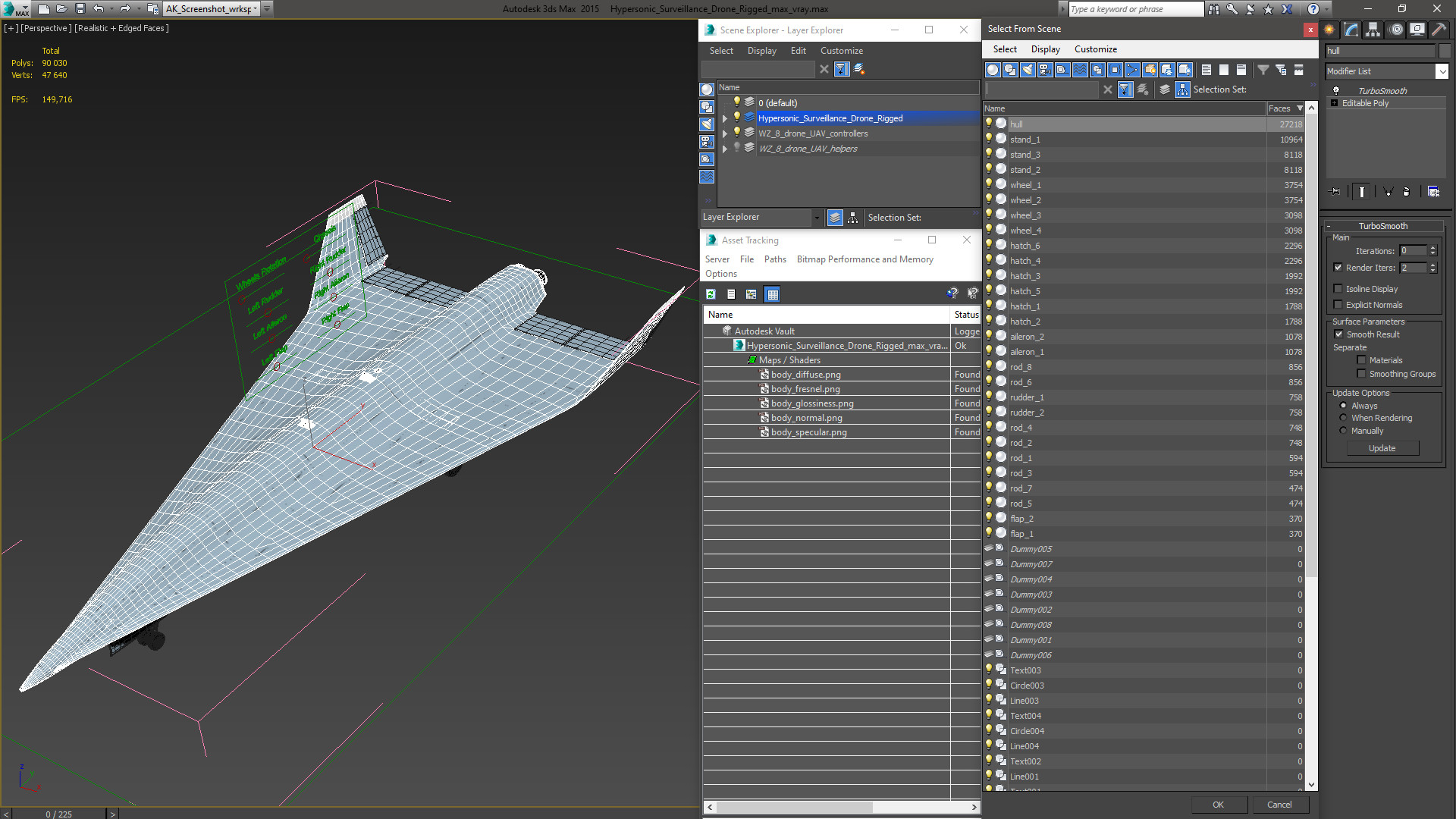Click the Pin Stack icon under modifier stack
Viewport: 1456px width, 819px height.
coord(1335,192)
